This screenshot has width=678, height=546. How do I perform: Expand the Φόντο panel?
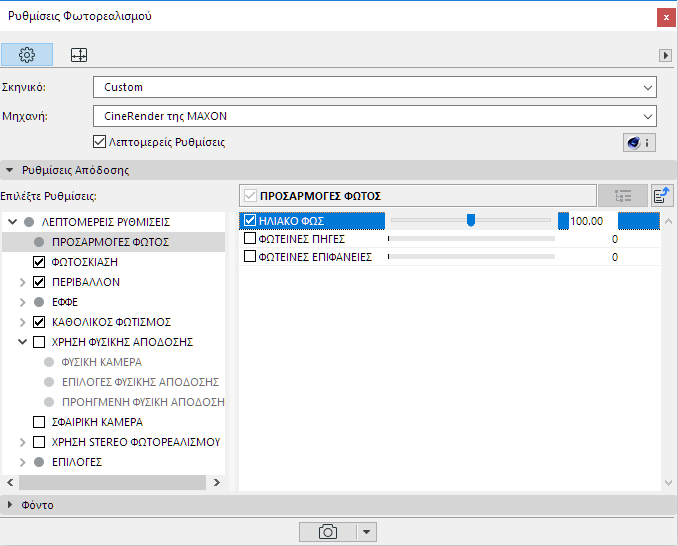(10, 504)
